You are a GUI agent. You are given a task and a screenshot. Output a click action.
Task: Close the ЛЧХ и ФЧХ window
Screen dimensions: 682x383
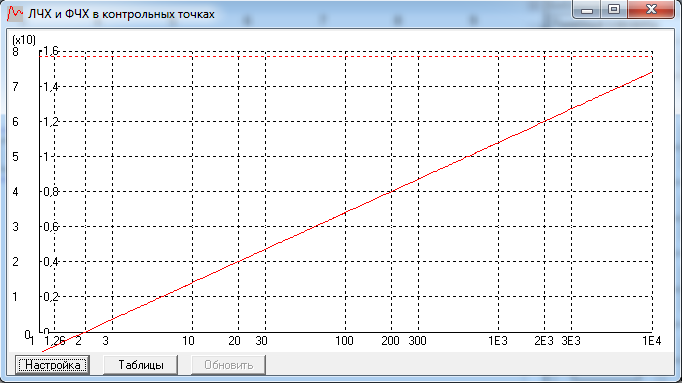coord(651,10)
